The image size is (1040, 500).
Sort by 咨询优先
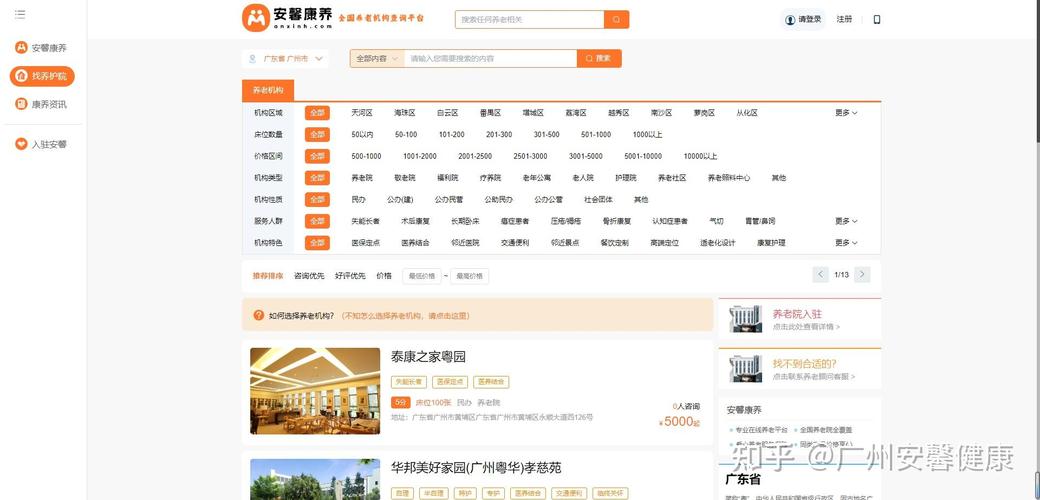(309, 276)
